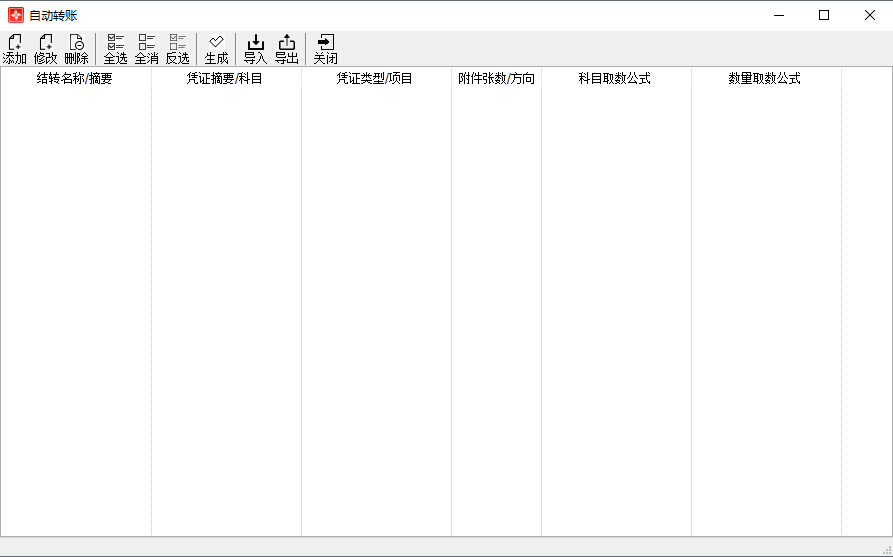The width and height of the screenshot is (893, 557).
Task: Click the 附件张数/方向 column header
Action: coord(496,78)
